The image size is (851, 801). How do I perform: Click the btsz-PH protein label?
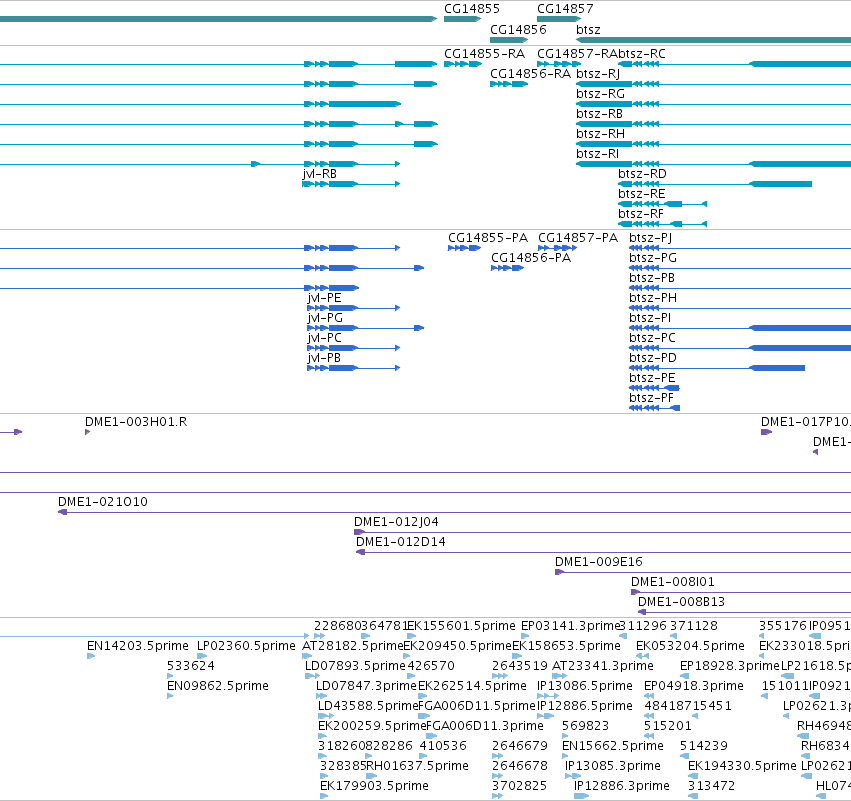click(653, 298)
